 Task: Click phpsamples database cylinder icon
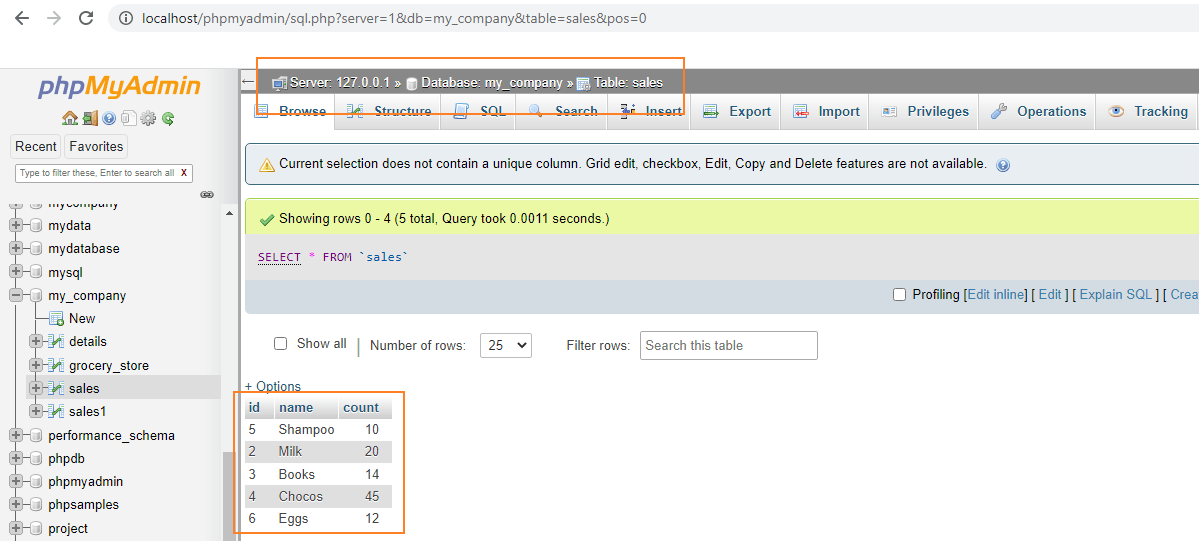35,505
